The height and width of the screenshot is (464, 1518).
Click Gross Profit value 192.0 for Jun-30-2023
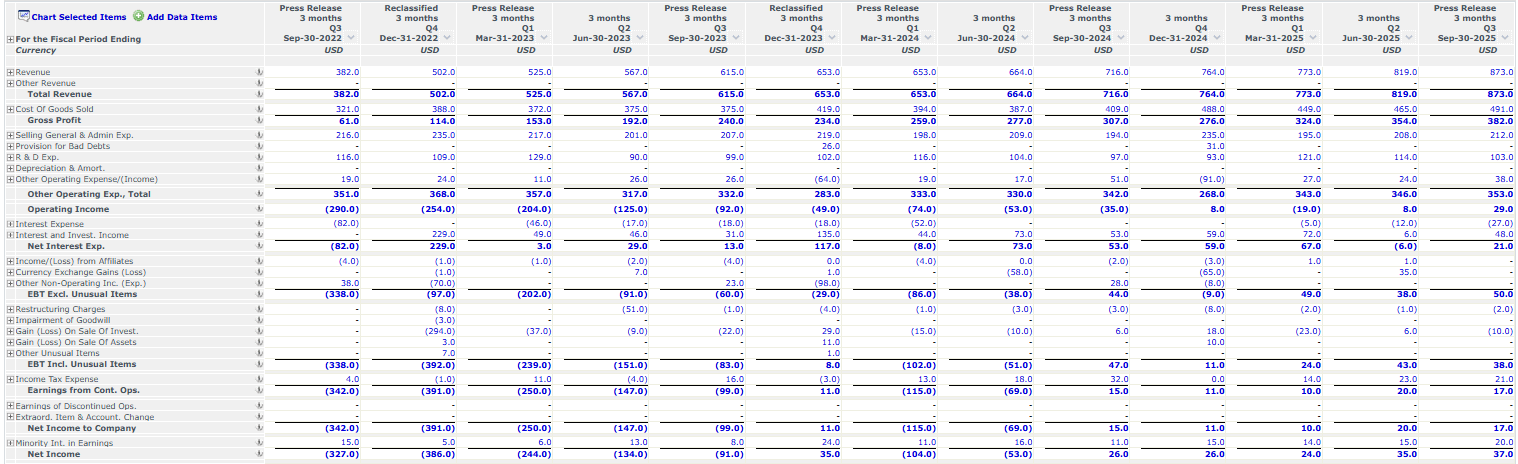[635, 120]
